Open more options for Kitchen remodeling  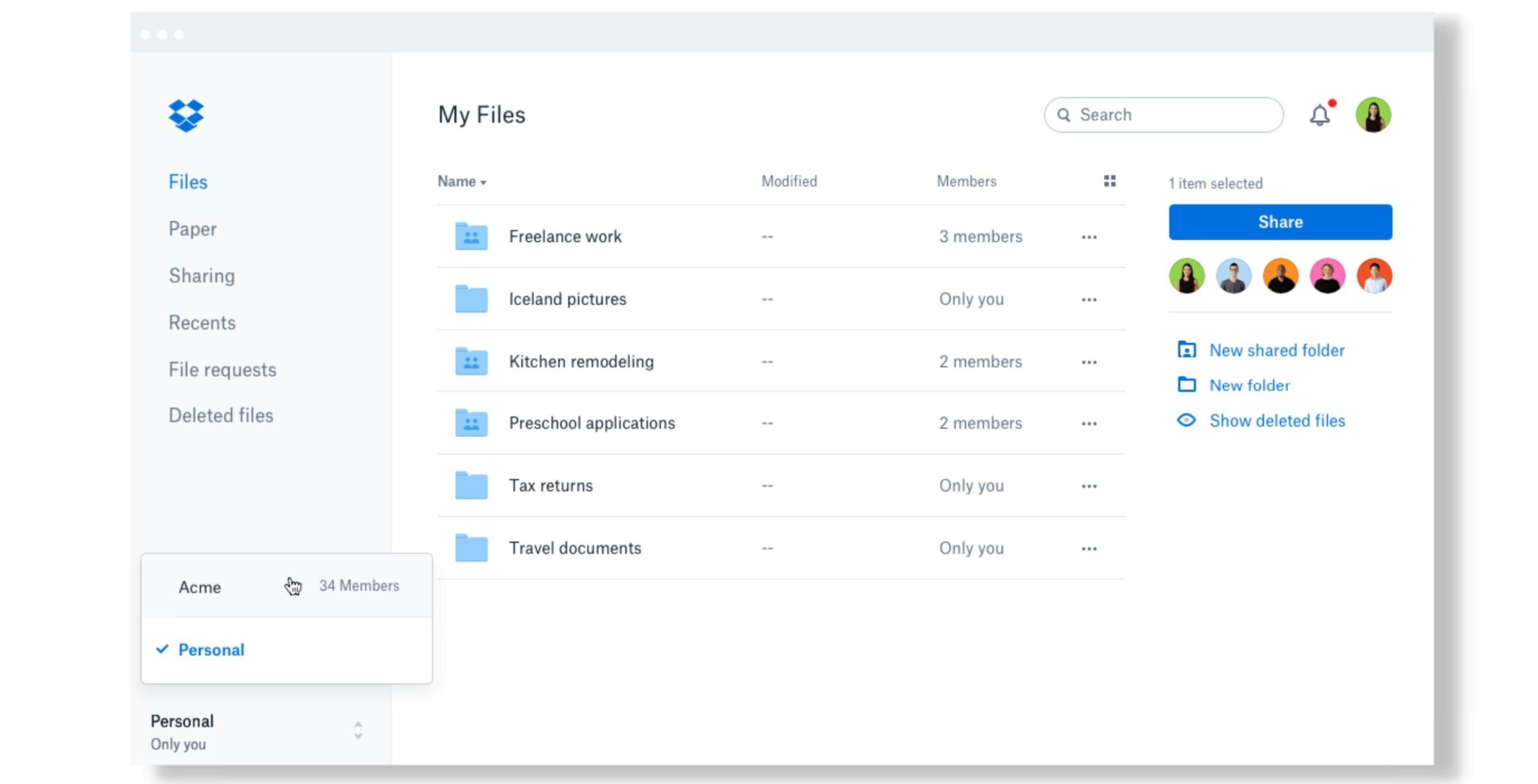tap(1089, 362)
